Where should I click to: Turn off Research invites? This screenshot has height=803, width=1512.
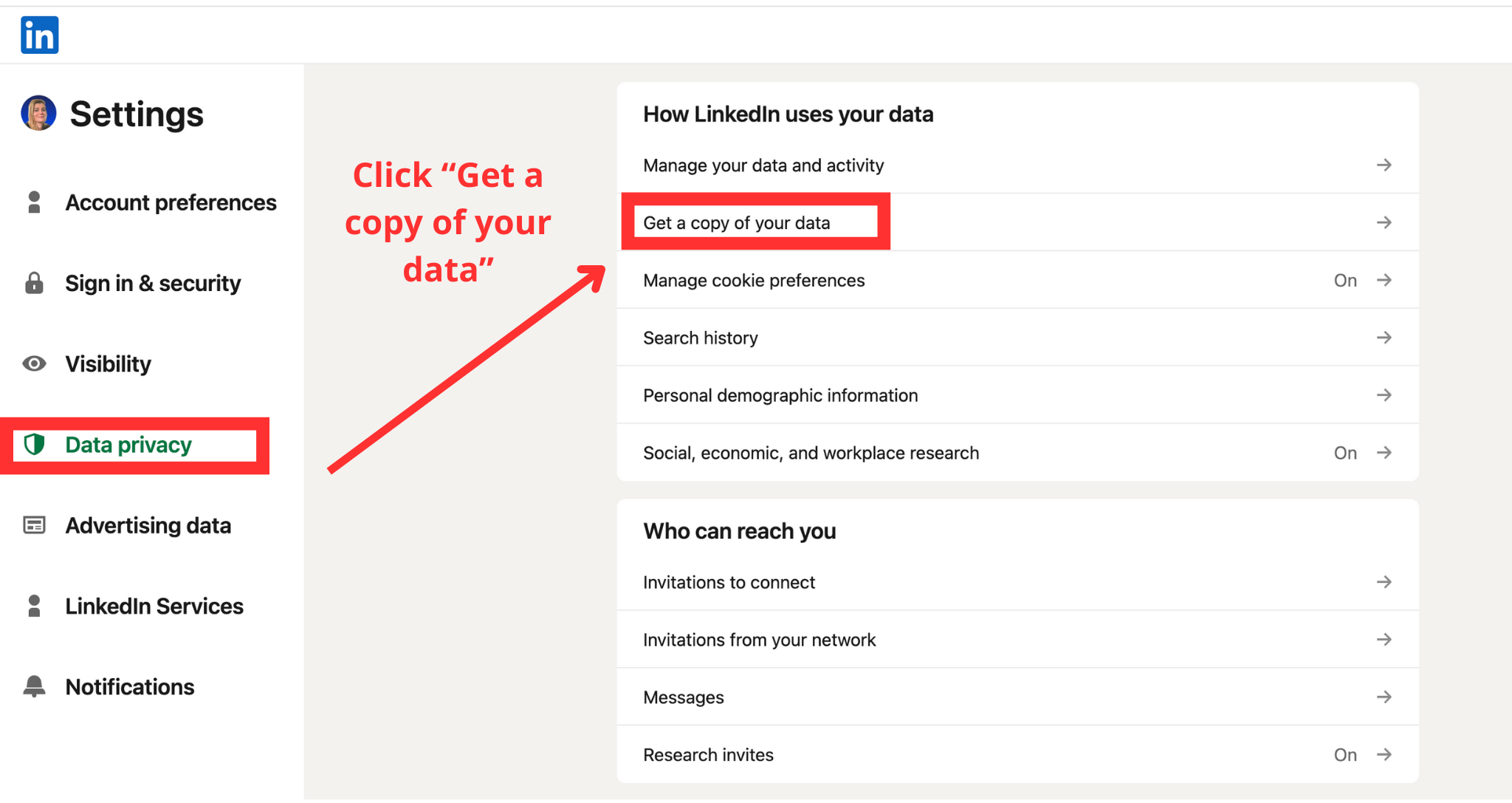click(x=1345, y=754)
